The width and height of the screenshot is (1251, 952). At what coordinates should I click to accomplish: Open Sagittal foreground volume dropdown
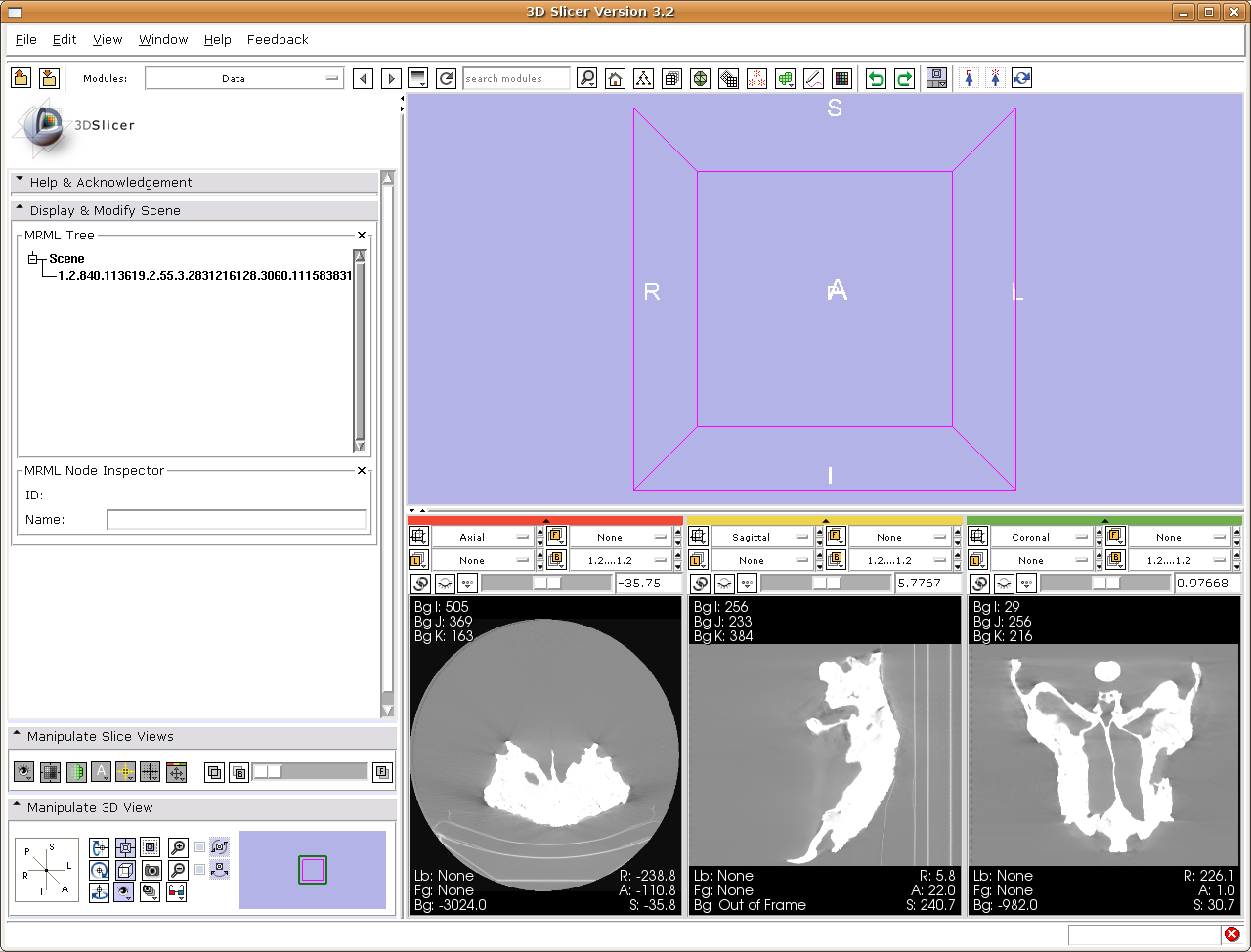[x=900, y=537]
